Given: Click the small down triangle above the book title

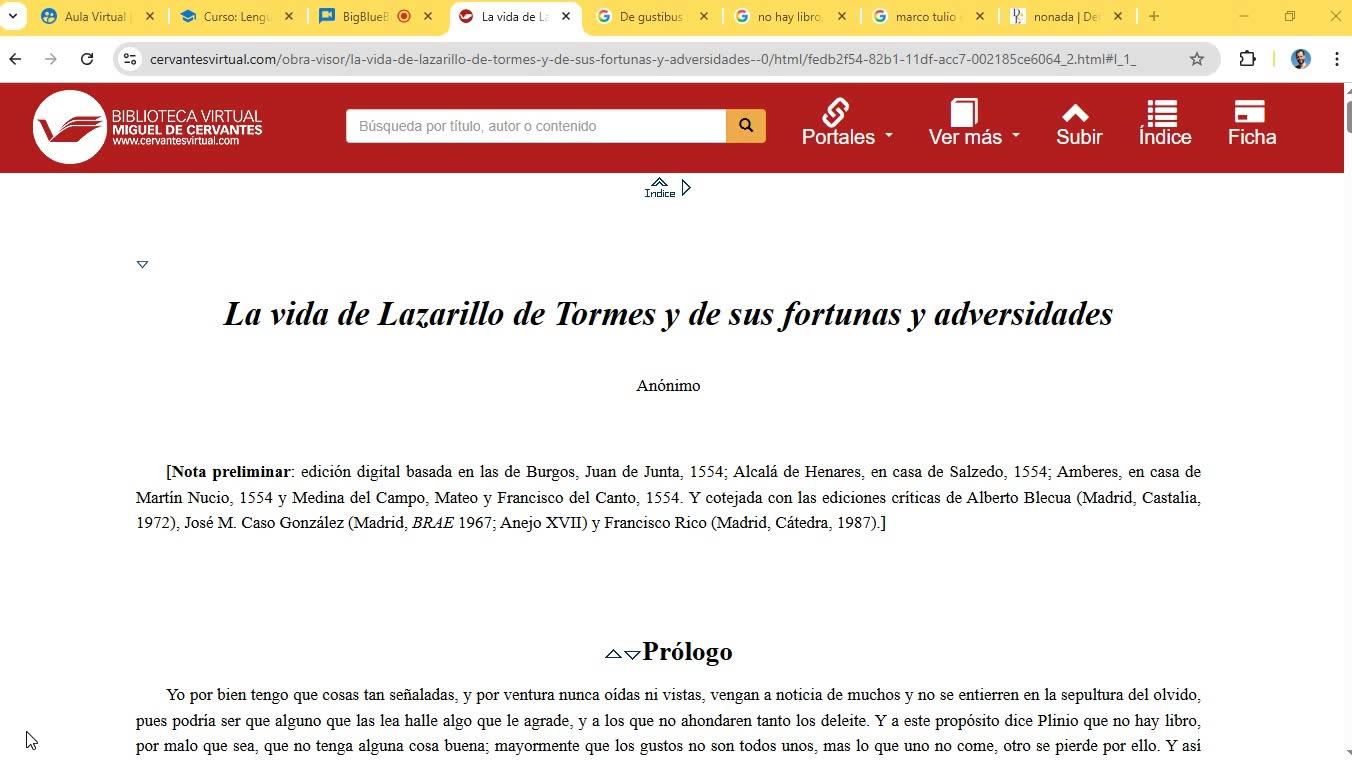Looking at the screenshot, I should [x=142, y=264].
